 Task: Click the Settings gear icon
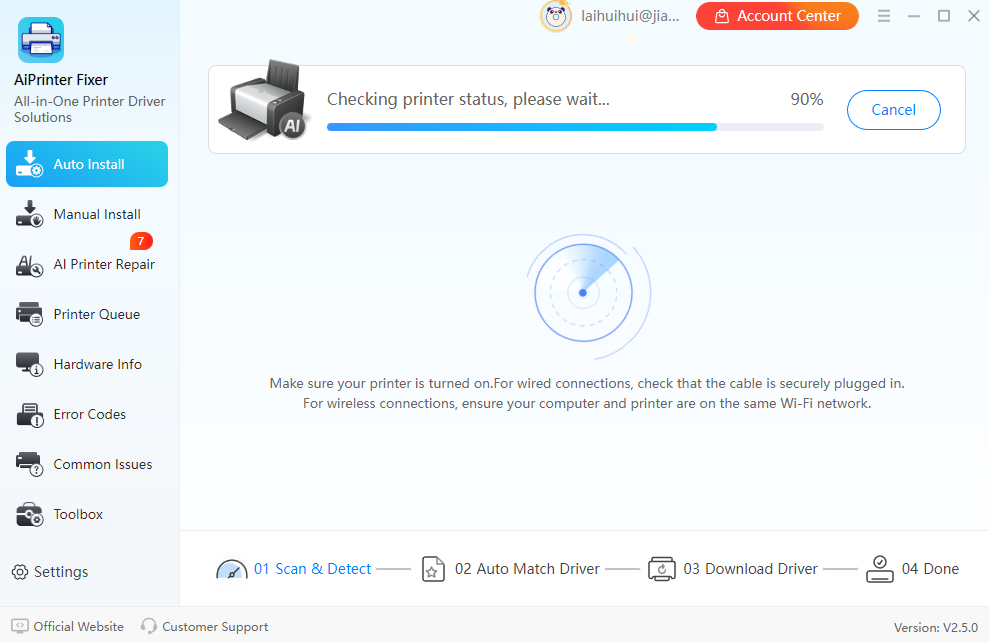(20, 572)
